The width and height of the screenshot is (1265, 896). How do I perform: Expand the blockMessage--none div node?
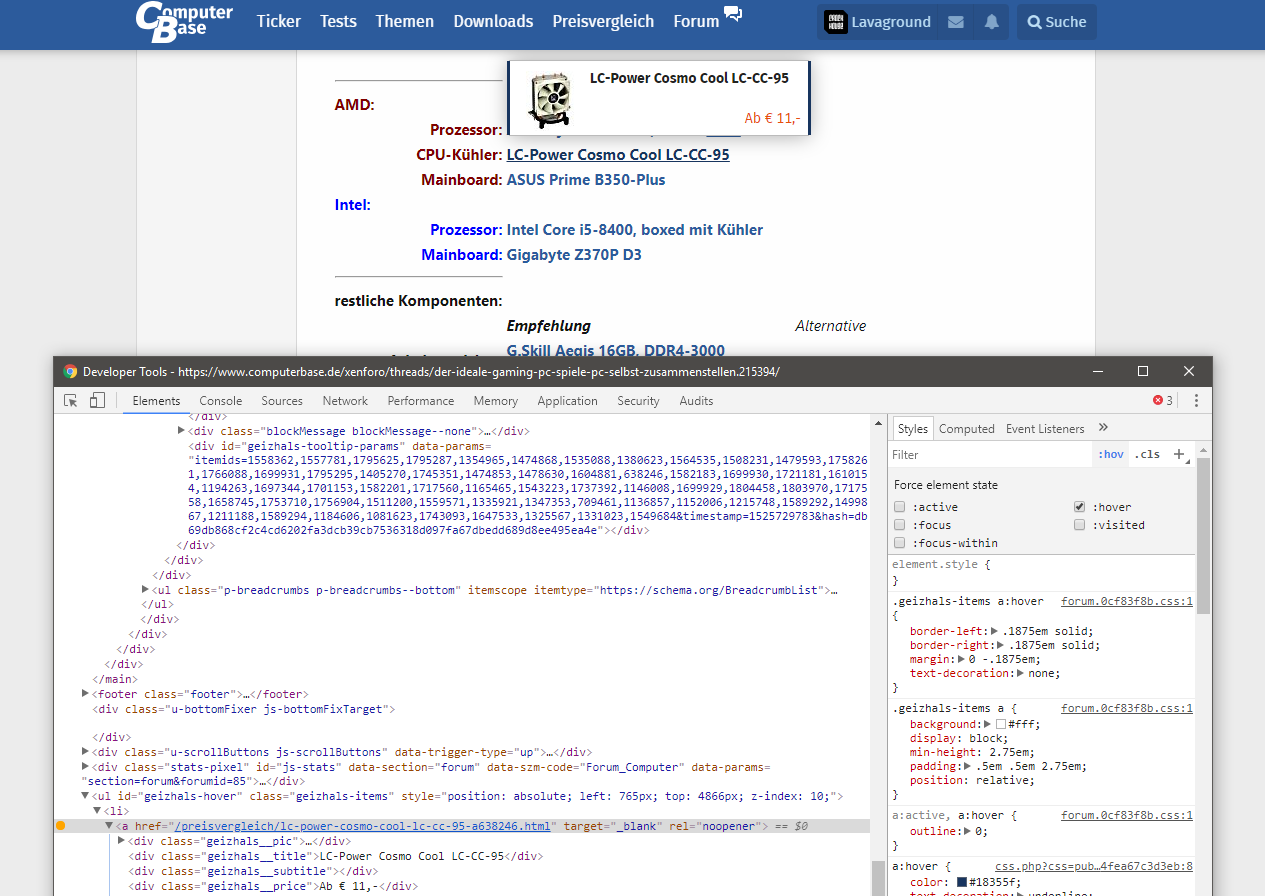[181, 431]
